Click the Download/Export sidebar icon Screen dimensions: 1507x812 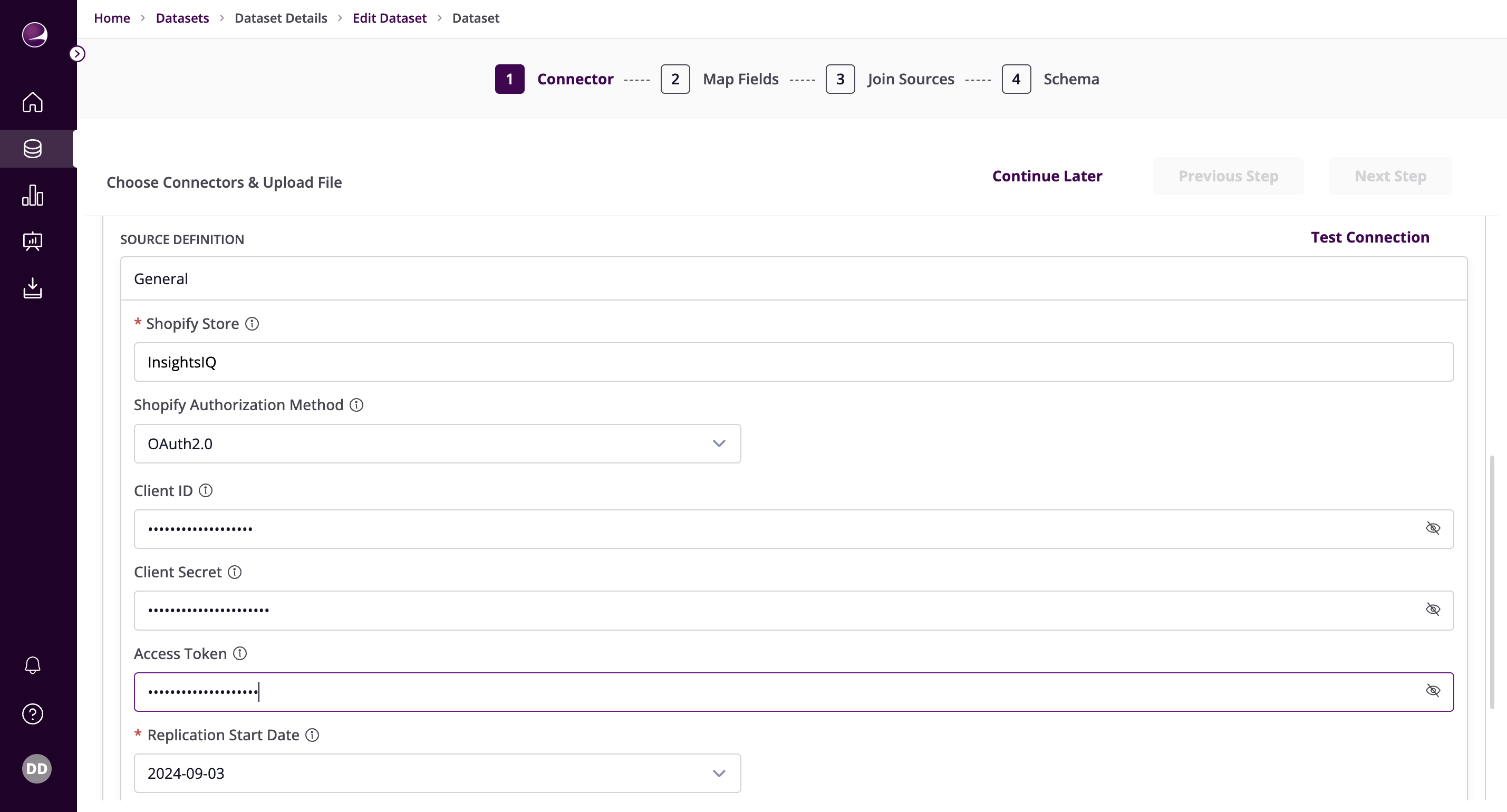coord(32,288)
